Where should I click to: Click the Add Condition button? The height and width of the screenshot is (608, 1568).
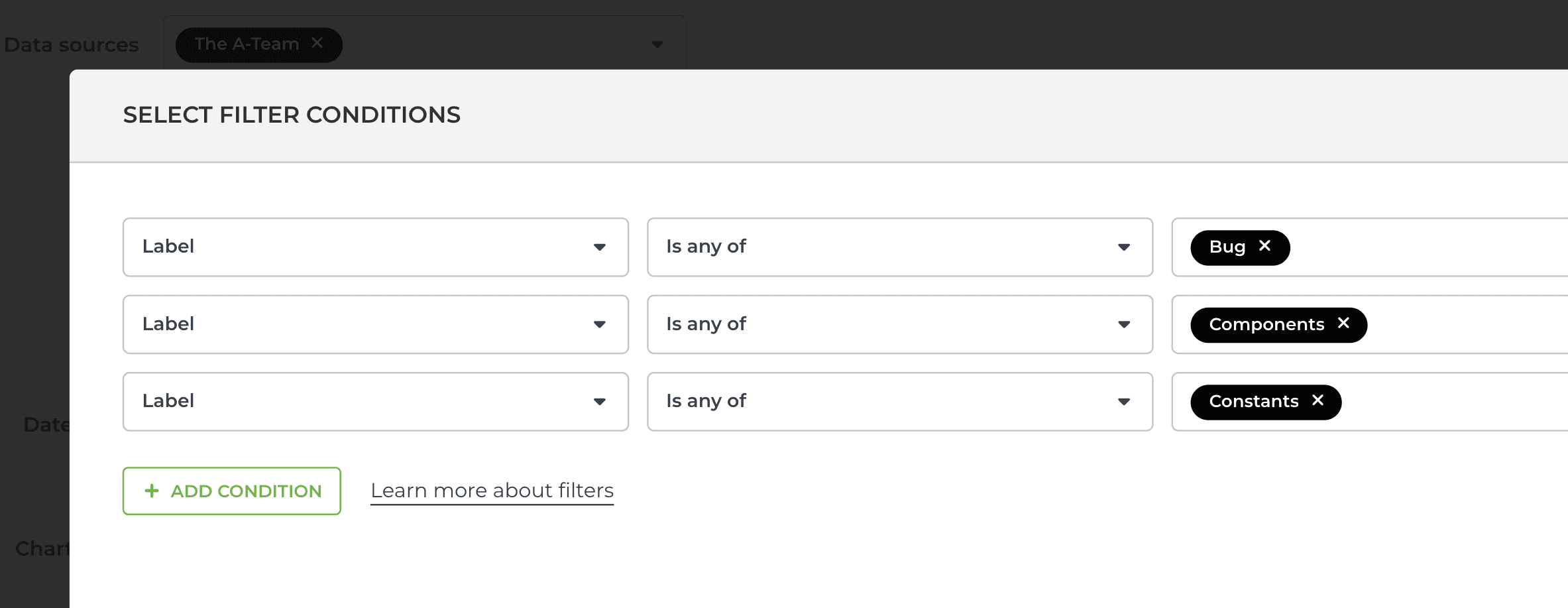coord(232,491)
